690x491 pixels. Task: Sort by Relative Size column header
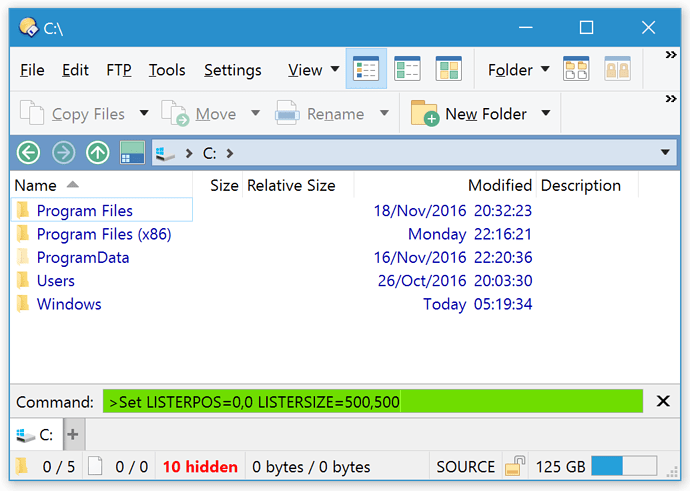pos(298,185)
